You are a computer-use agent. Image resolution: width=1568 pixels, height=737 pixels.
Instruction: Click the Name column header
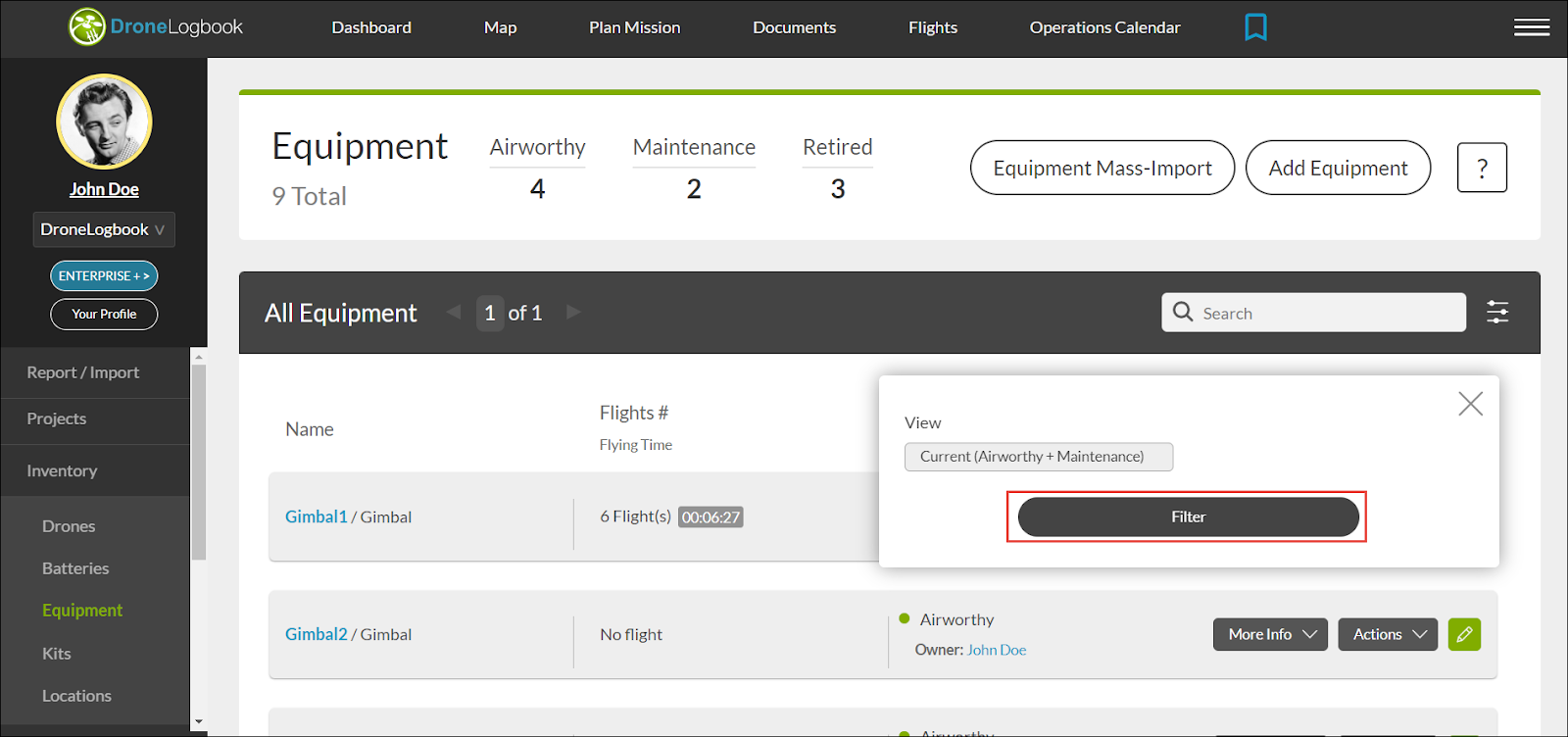(x=310, y=429)
